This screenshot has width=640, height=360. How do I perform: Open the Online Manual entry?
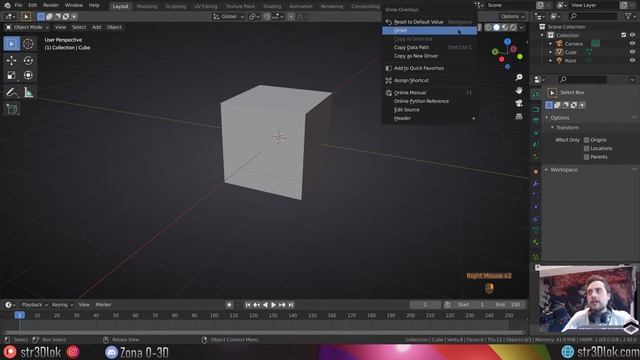pos(429,93)
